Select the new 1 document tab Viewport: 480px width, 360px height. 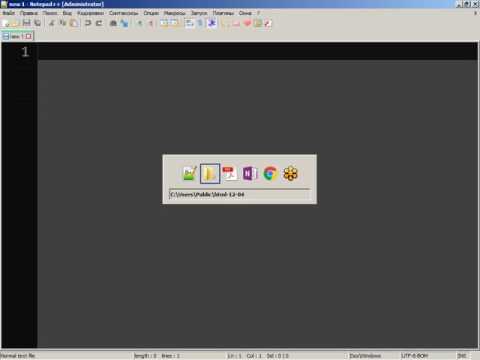coord(17,36)
